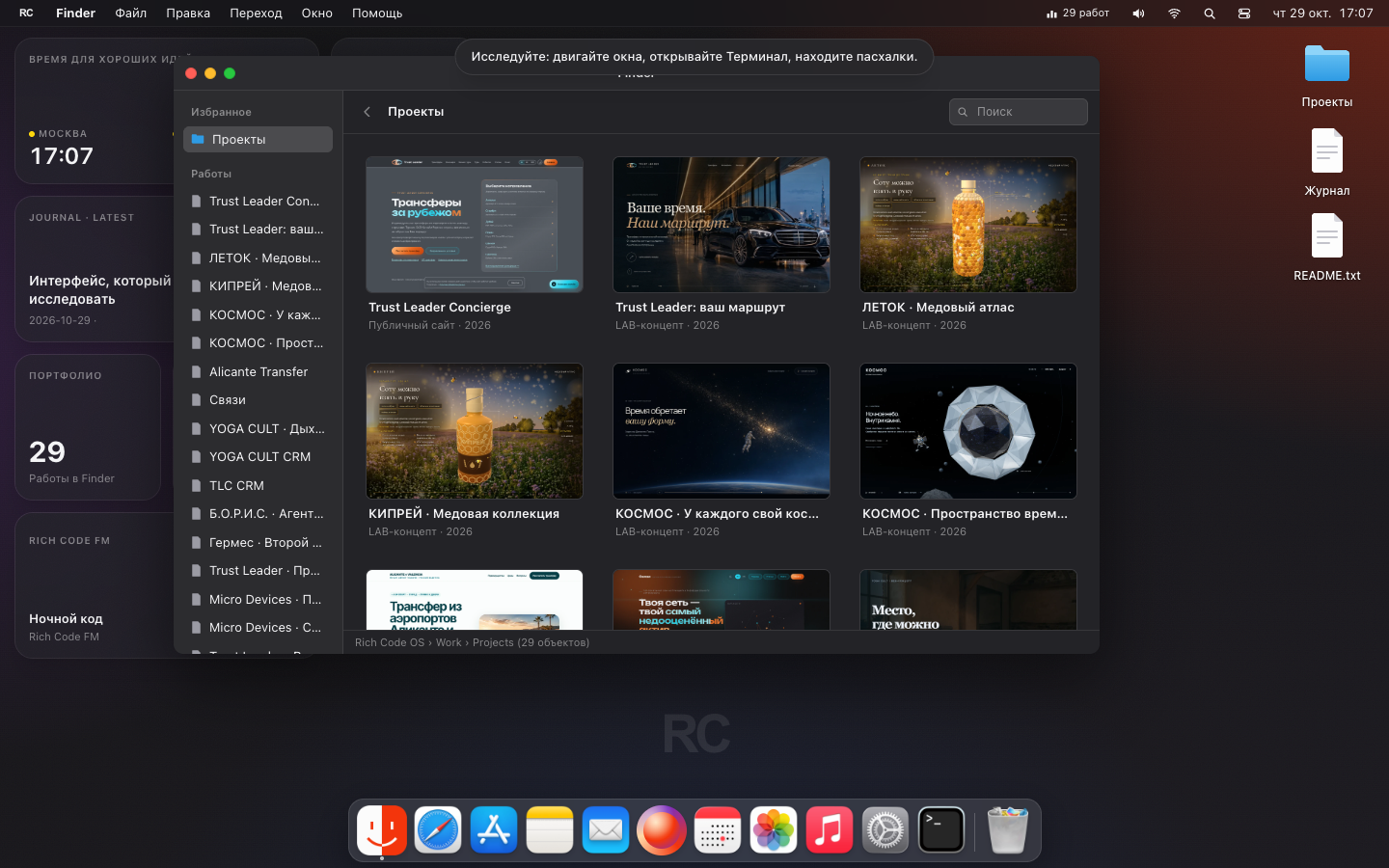Click the red sphere dock icon
Viewport: 1389px width, 868px height.
(662, 829)
